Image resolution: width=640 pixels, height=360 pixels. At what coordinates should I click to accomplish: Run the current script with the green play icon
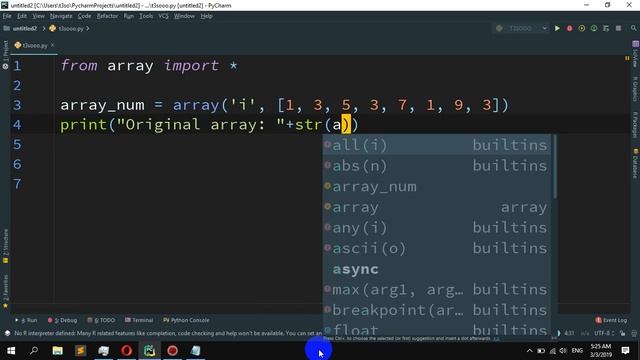click(x=557, y=29)
